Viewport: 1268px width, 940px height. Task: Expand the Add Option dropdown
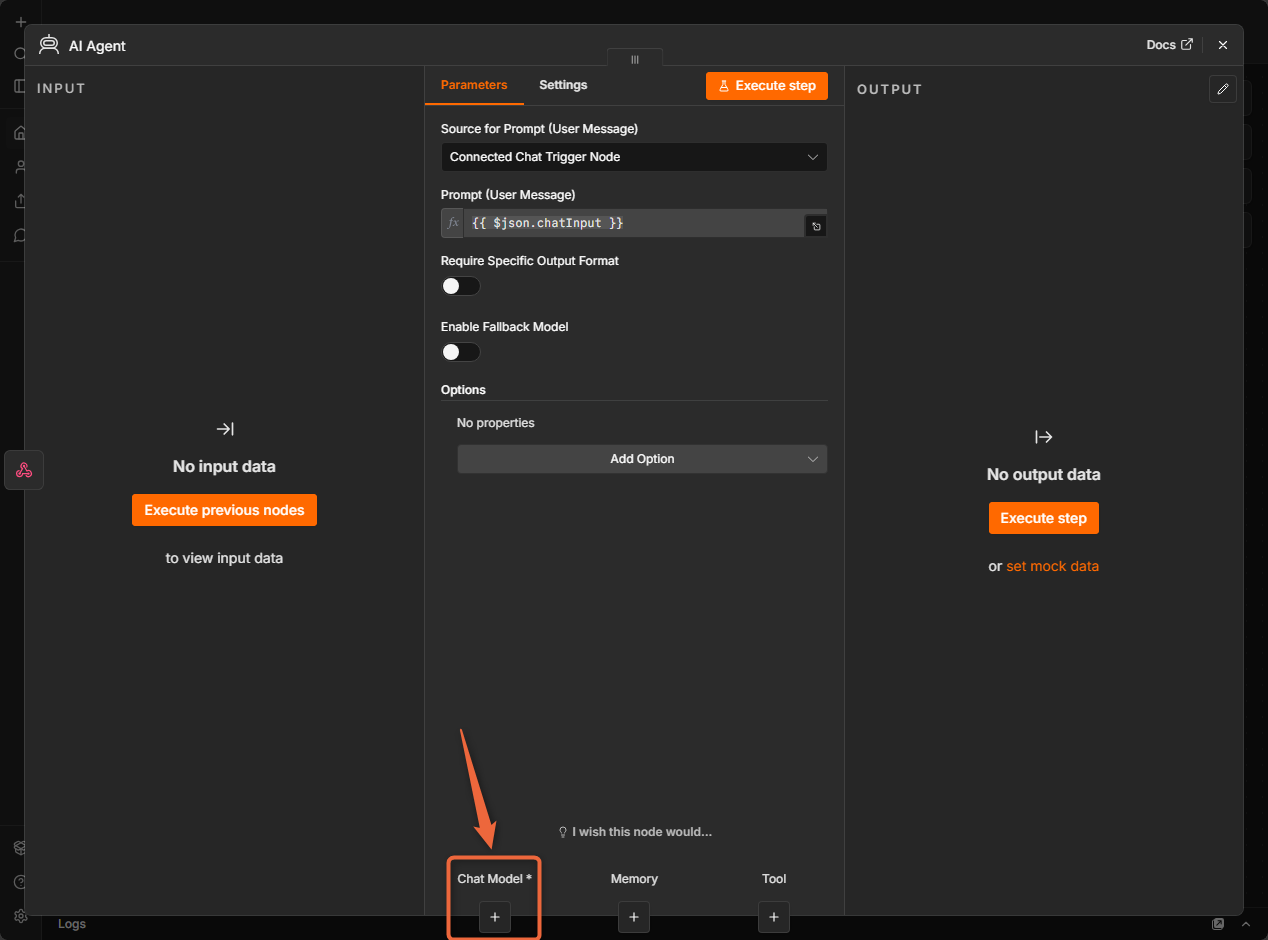(642, 459)
